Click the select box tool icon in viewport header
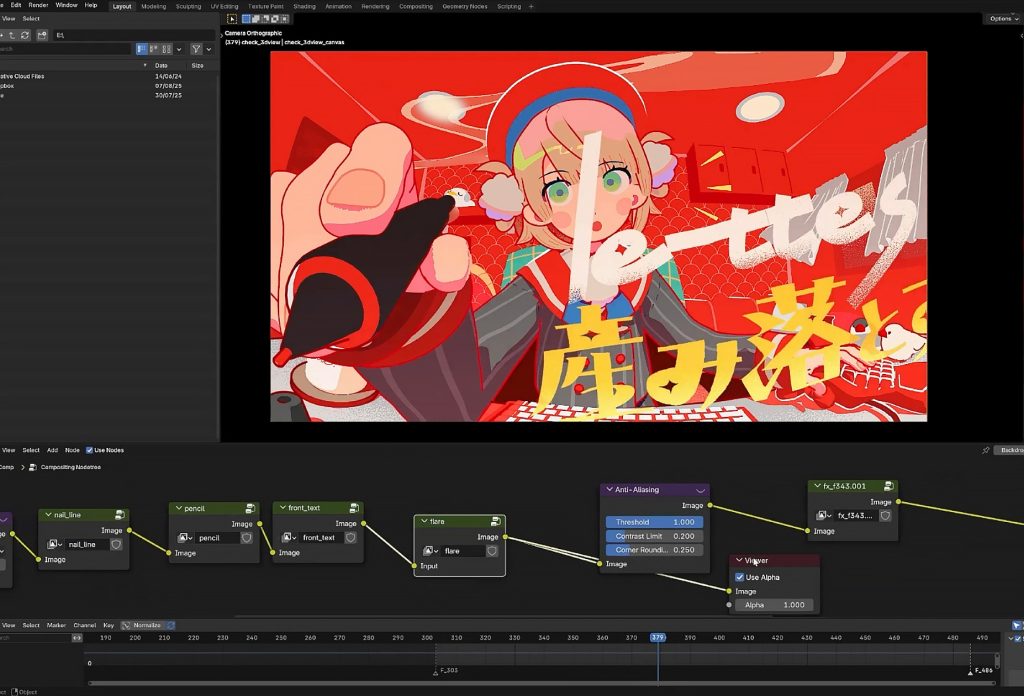Screen dimensions: 1024x696 pos(233,18)
